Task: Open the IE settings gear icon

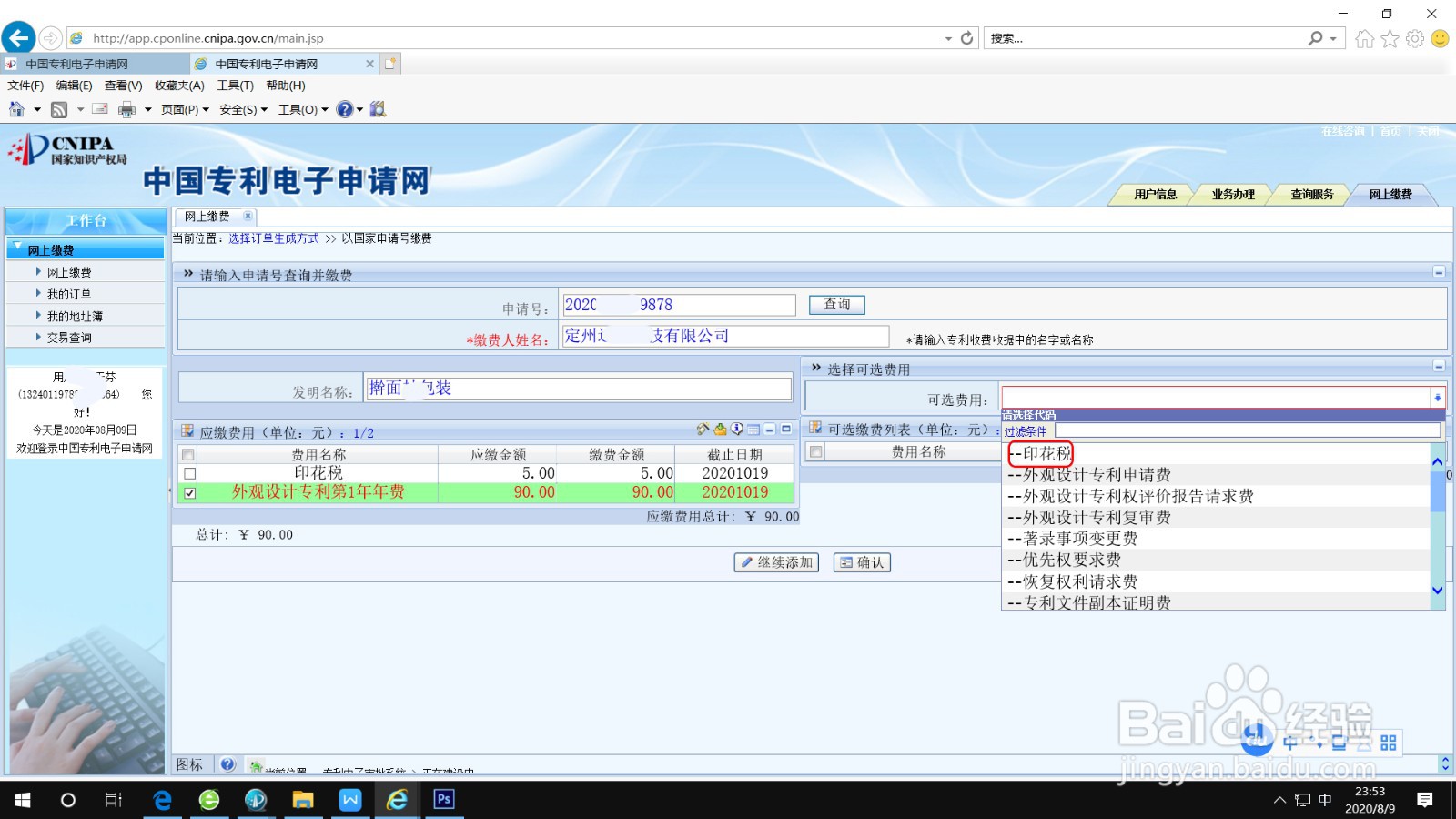Action: pyautogui.click(x=1415, y=38)
